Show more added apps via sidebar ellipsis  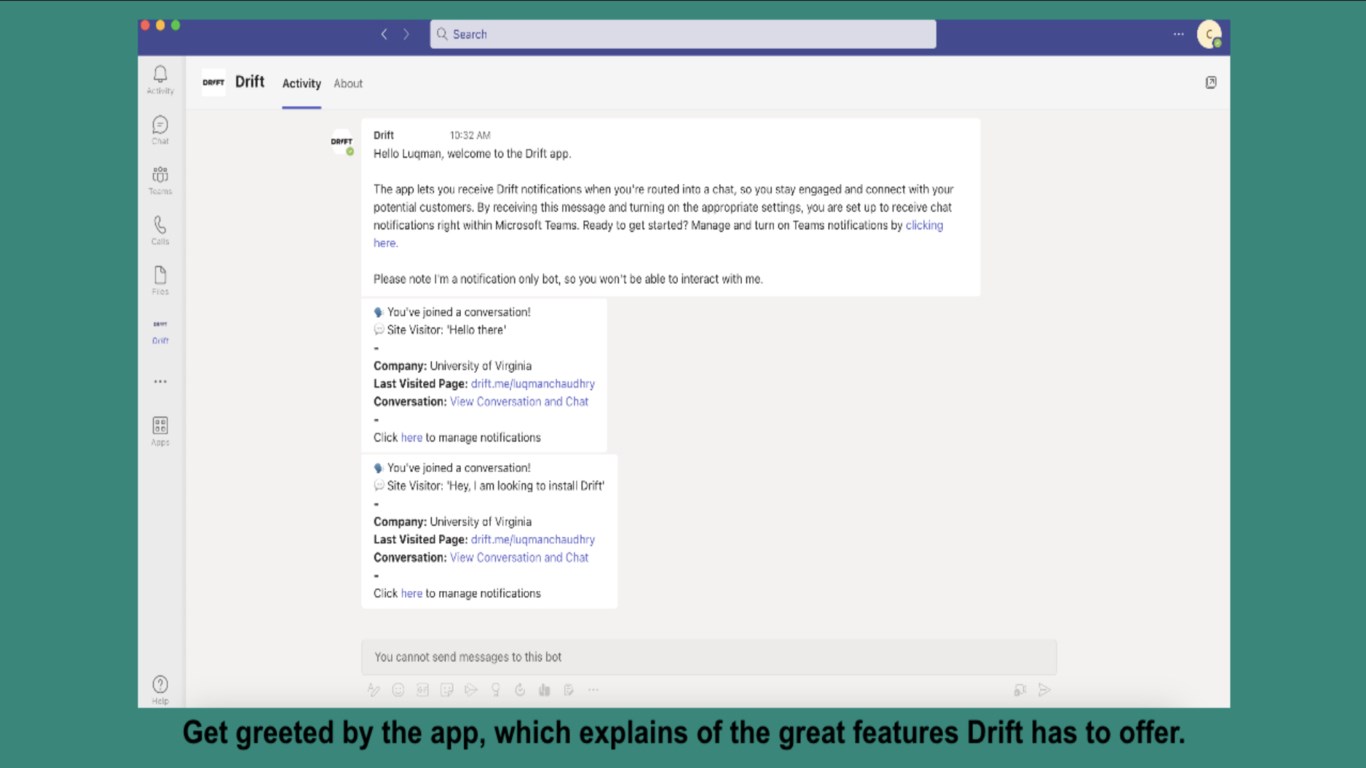pos(160,381)
